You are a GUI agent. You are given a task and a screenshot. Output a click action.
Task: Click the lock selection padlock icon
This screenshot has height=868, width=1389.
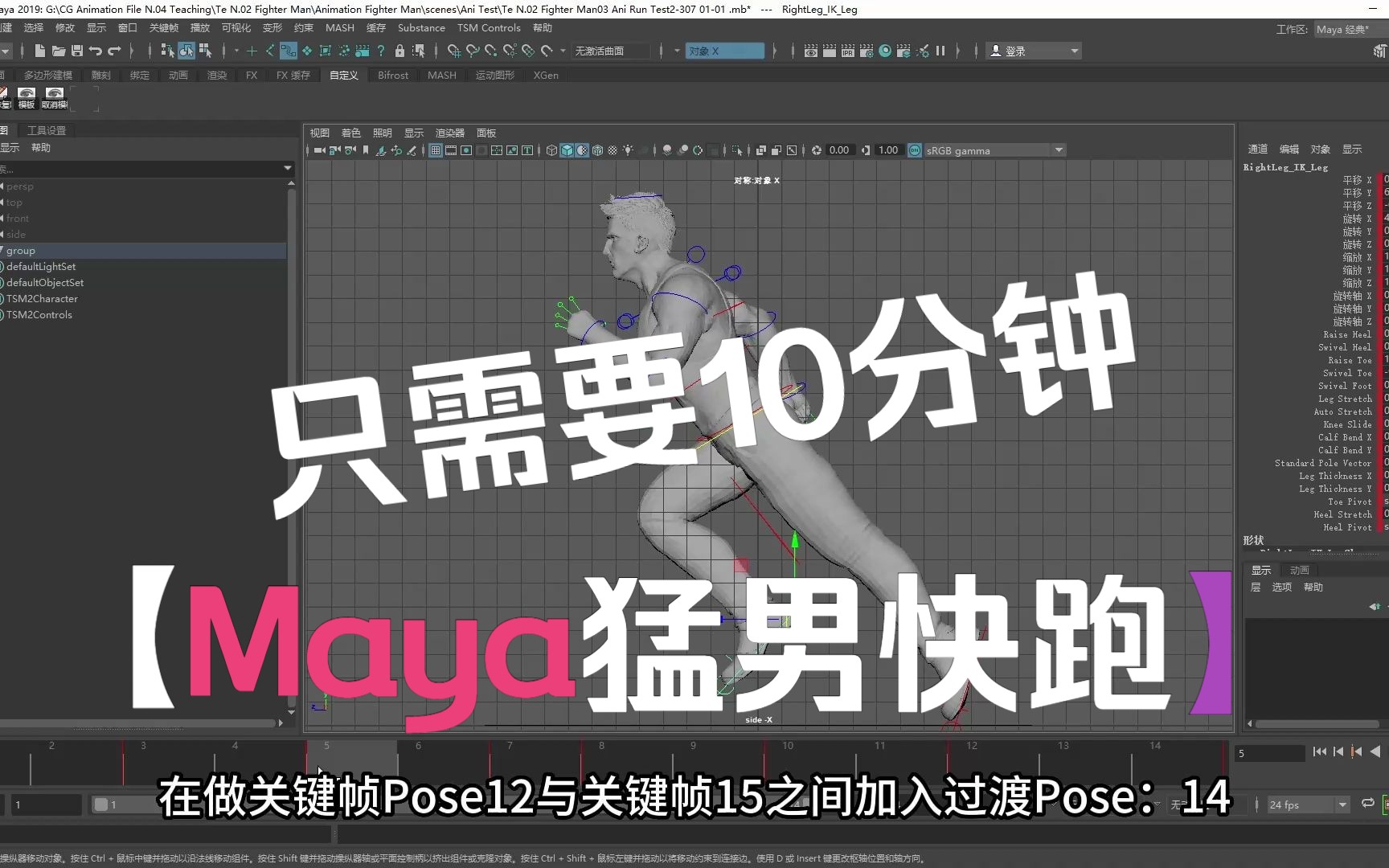pos(399,51)
